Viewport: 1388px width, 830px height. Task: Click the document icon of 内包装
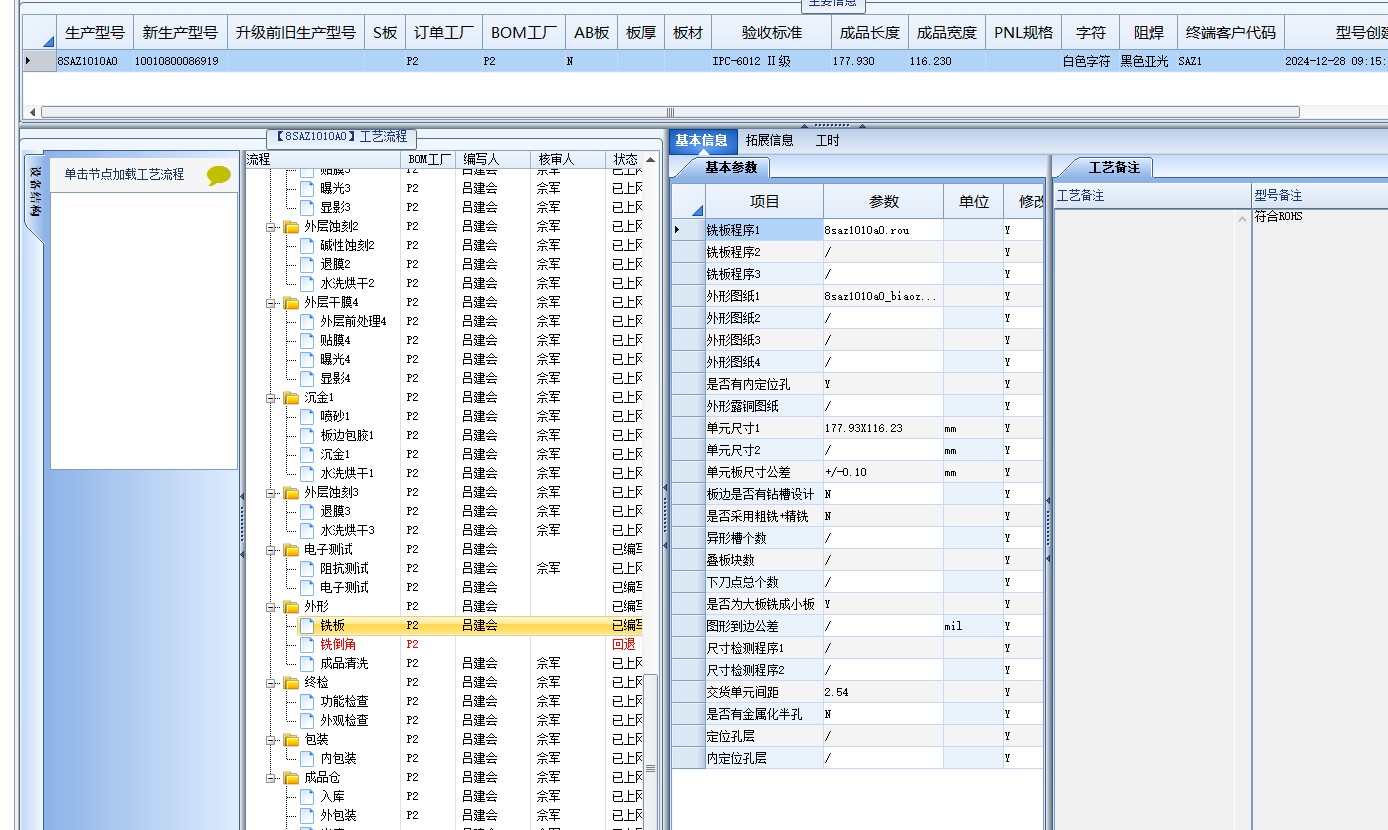[x=307, y=759]
